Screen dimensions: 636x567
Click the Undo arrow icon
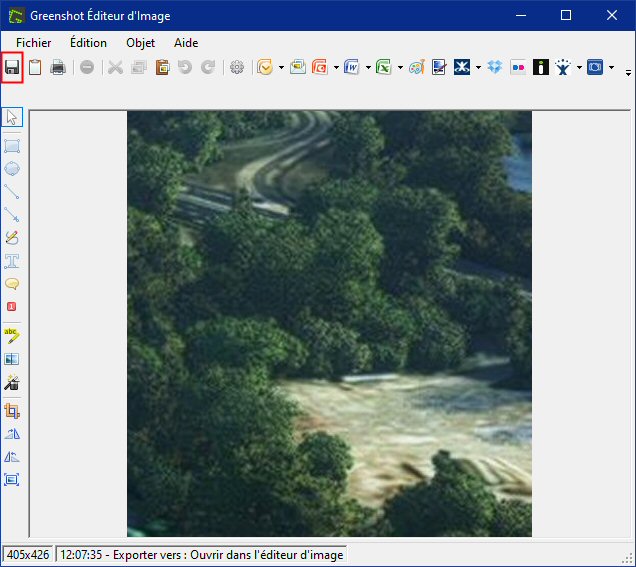[x=185, y=67]
